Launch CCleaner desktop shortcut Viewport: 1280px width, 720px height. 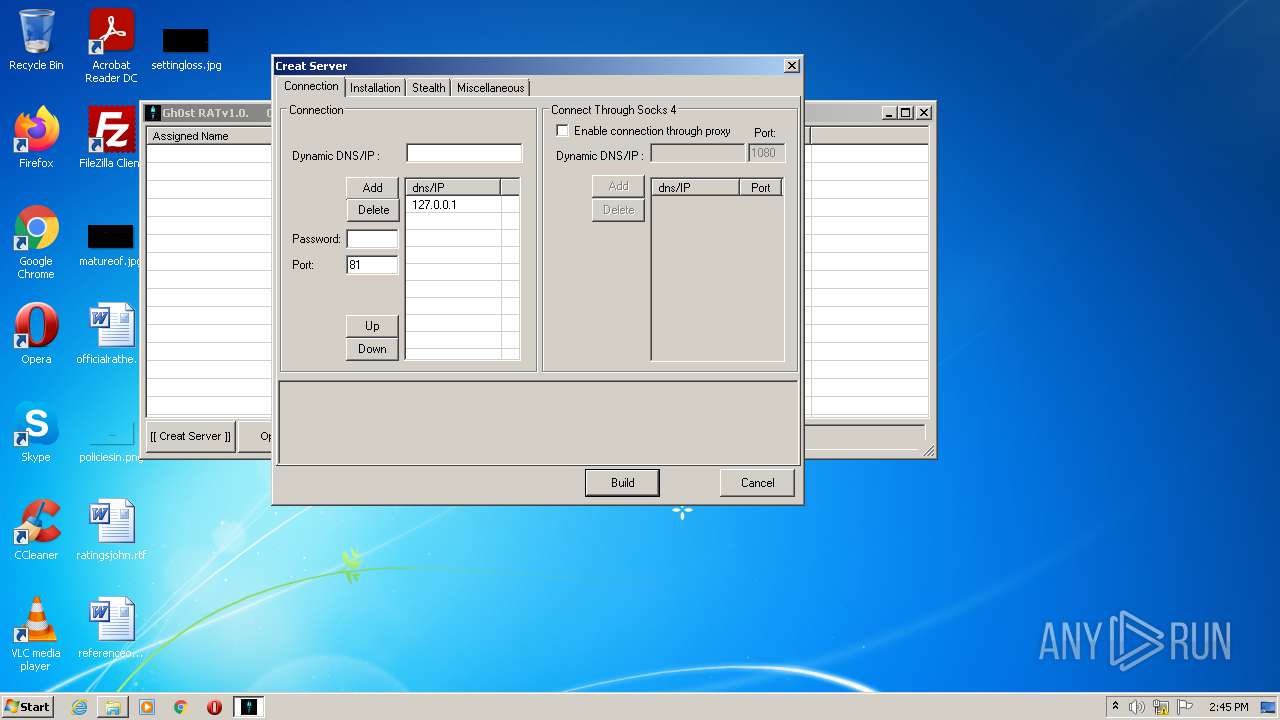coord(36,530)
